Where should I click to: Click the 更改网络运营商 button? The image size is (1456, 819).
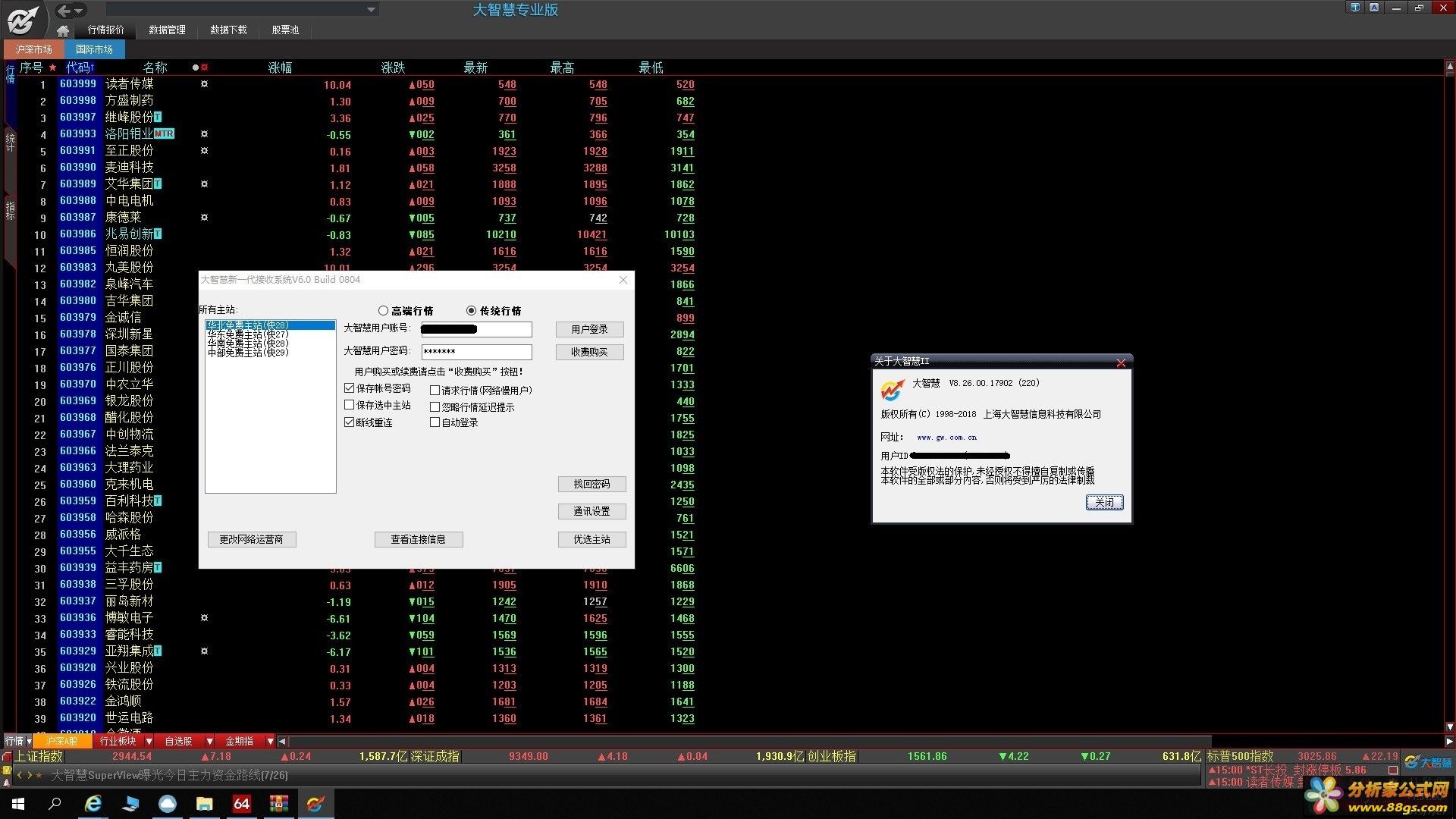[251, 539]
